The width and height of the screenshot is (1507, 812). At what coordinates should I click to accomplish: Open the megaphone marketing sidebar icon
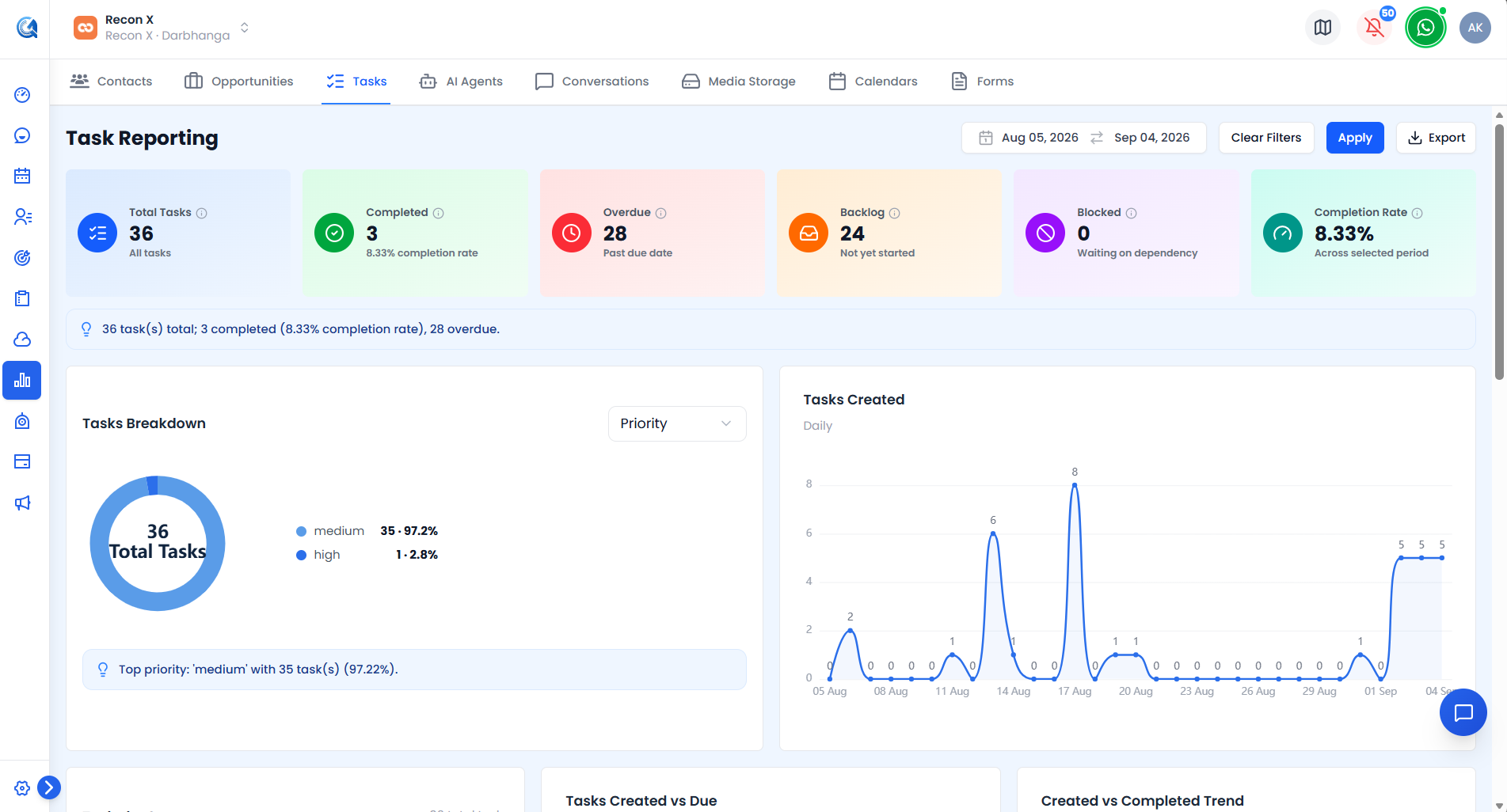click(x=22, y=503)
